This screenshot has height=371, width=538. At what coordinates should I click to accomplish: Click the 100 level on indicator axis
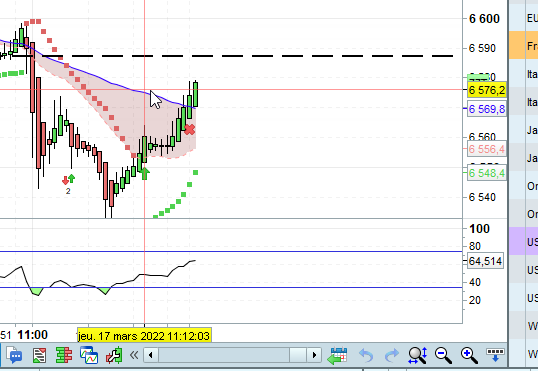[x=479, y=229]
